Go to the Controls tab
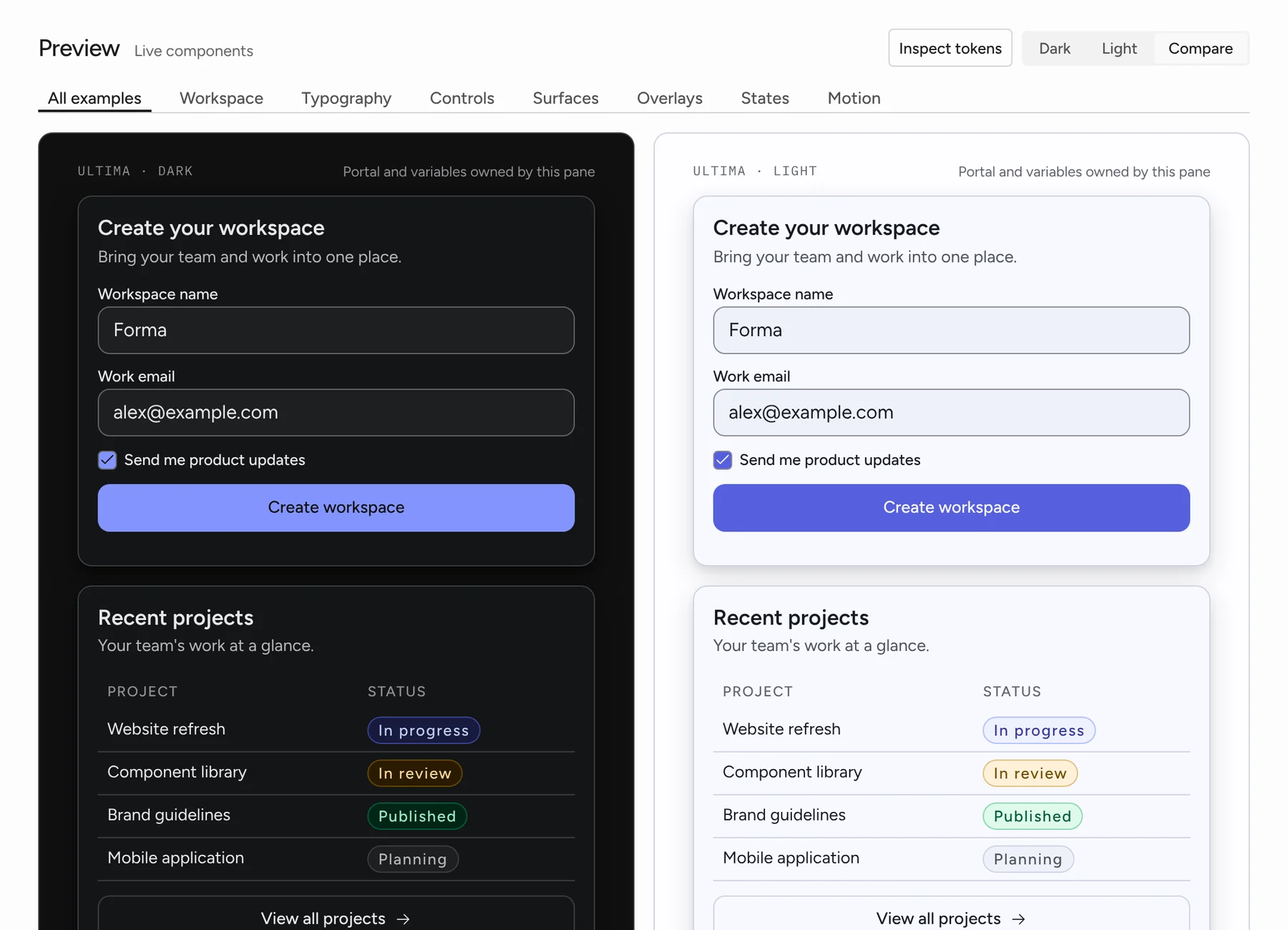1288x930 pixels. click(x=462, y=98)
